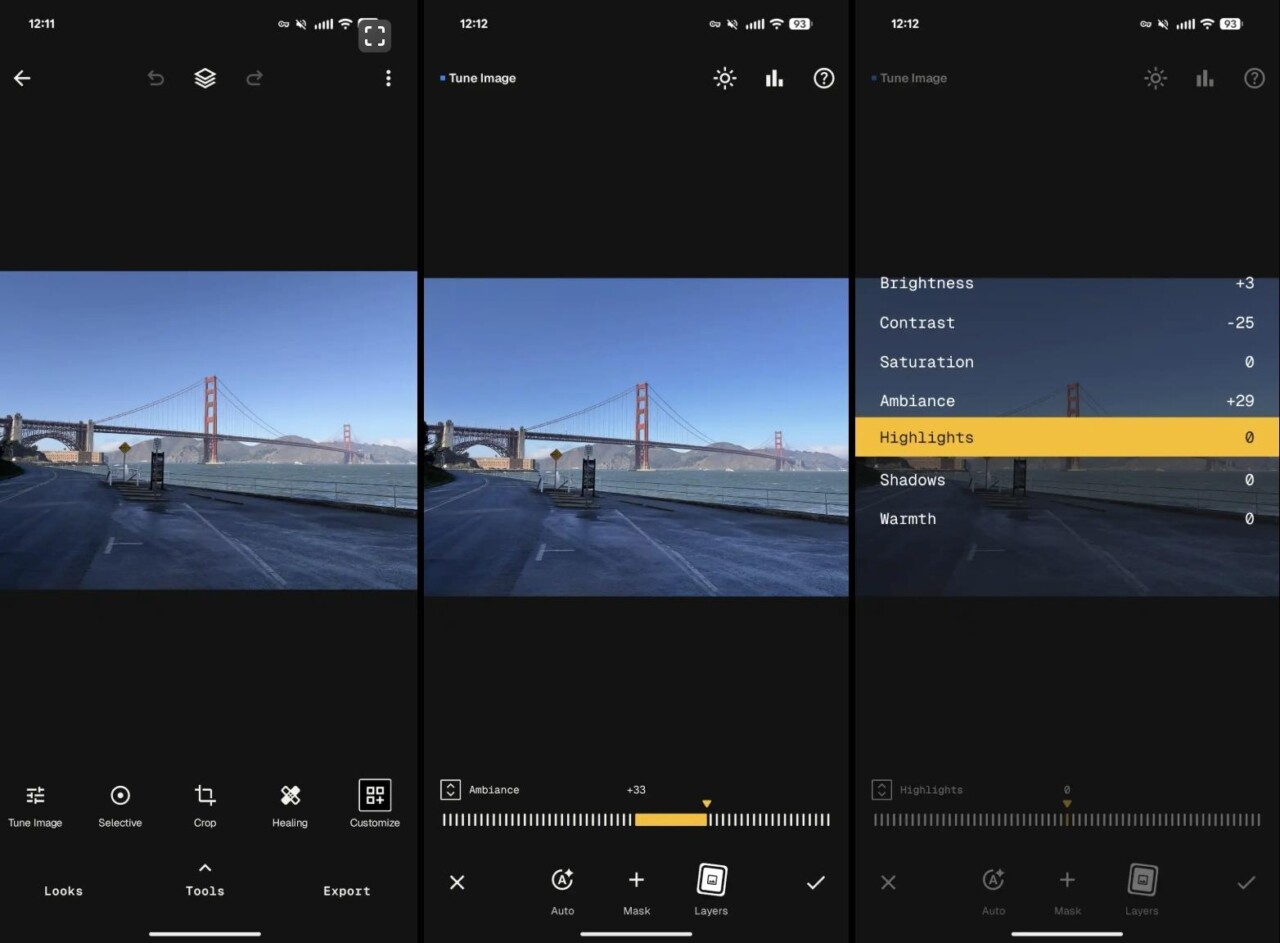
Task: Tap dimmed checkmark in right screen
Action: (1246, 882)
